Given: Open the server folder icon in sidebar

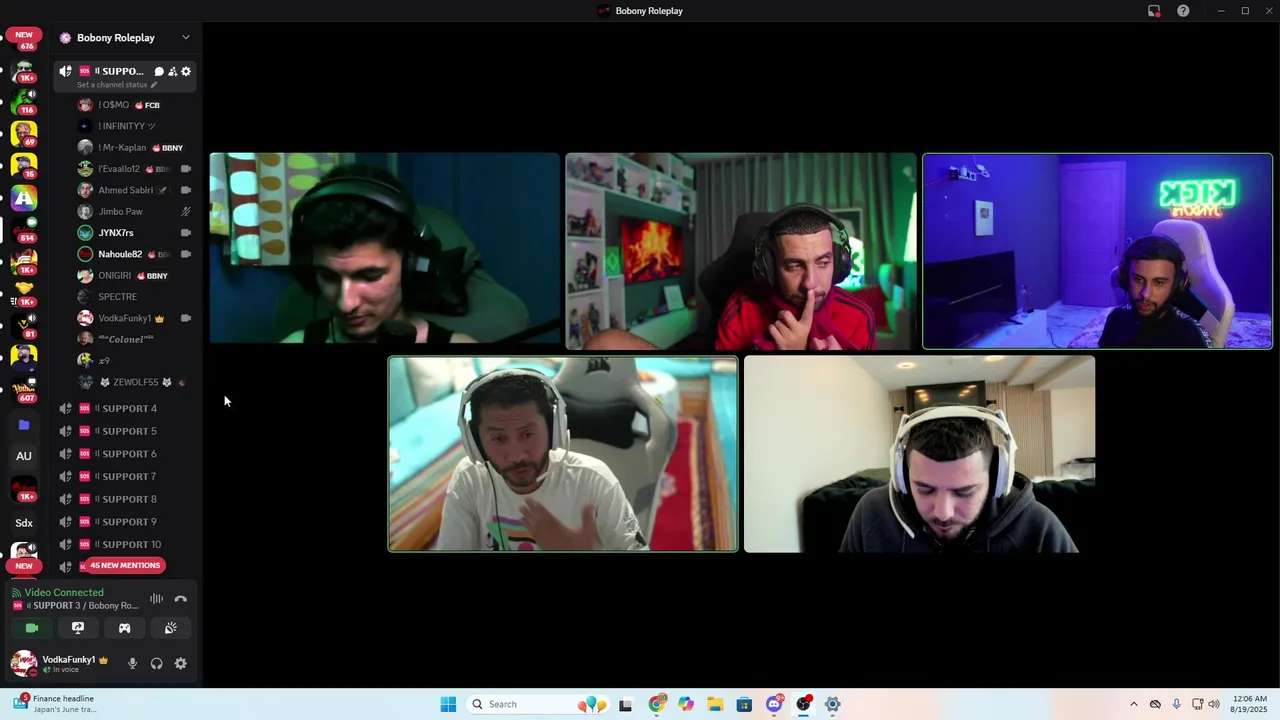Looking at the screenshot, I should point(24,425).
